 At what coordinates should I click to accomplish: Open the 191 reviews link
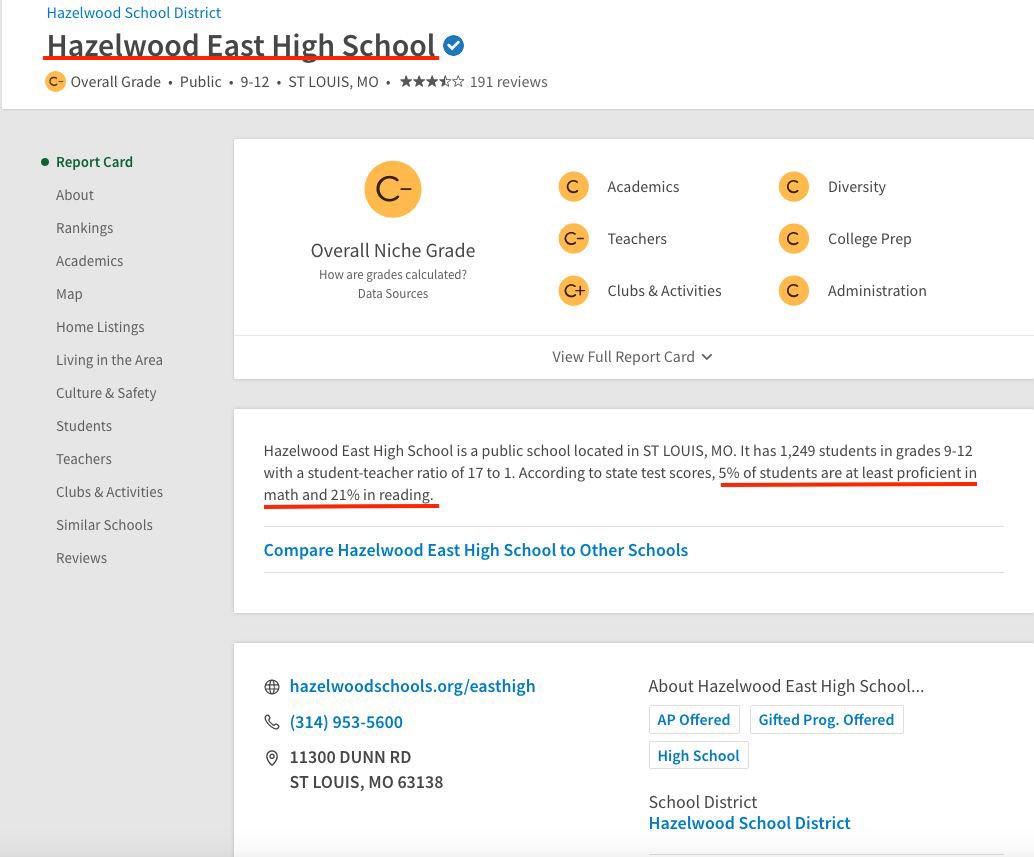(x=508, y=82)
